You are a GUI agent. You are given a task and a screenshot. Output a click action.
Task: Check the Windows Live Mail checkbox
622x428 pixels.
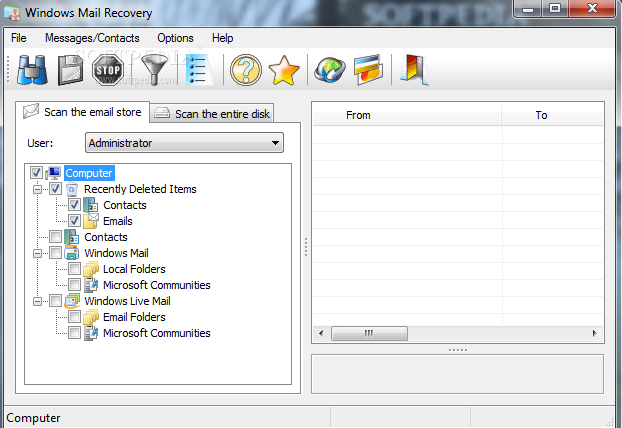55,301
